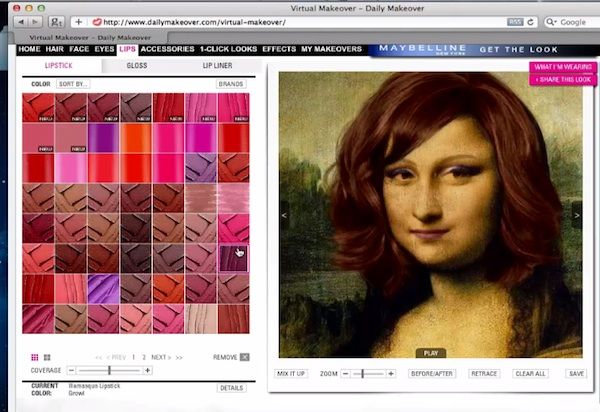600x412 pixels.
Task: Open MY MAKEOVERS
Action: (x=331, y=49)
